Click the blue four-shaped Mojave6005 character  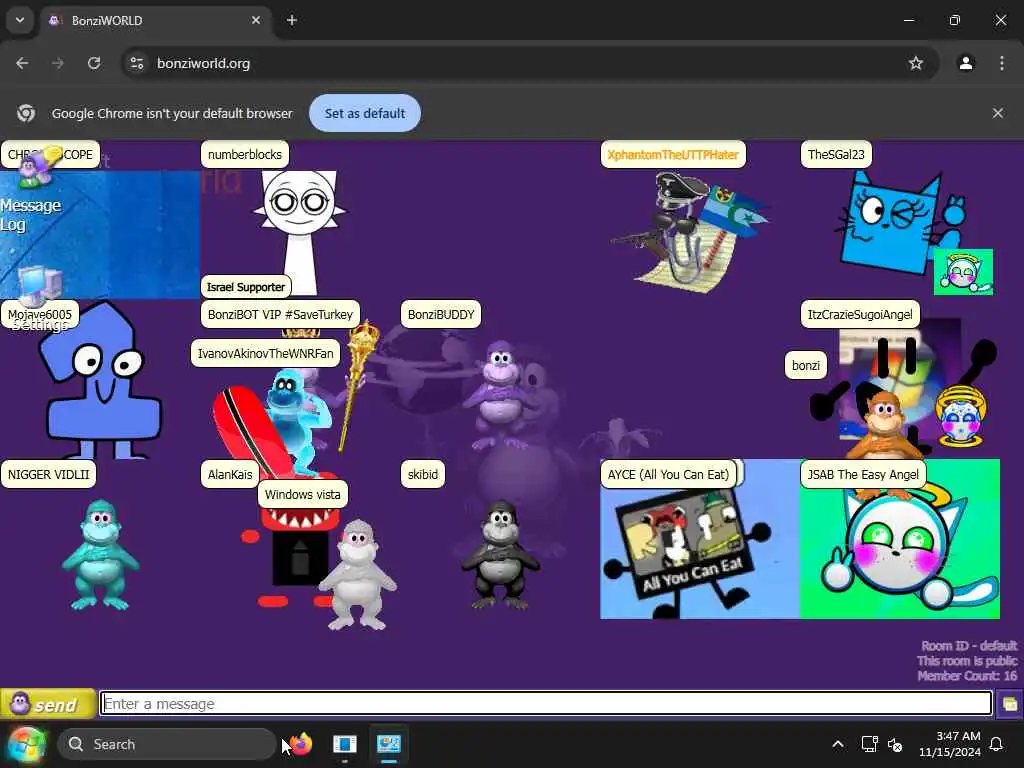pyautogui.click(x=99, y=382)
